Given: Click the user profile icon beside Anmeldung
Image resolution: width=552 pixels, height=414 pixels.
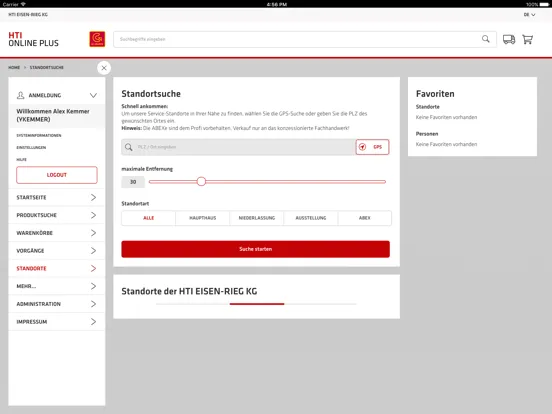Looking at the screenshot, I should 20,95.
